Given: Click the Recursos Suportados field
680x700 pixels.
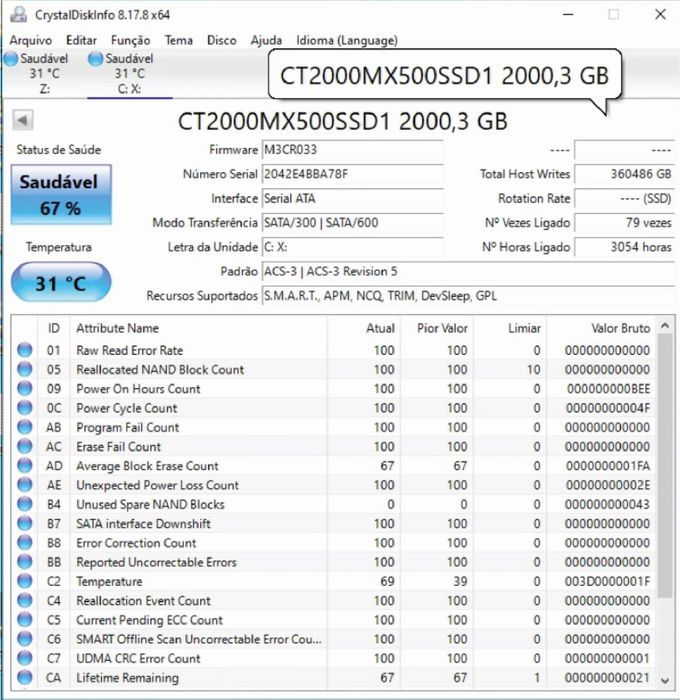Looking at the screenshot, I should pyautogui.click(x=468, y=296).
